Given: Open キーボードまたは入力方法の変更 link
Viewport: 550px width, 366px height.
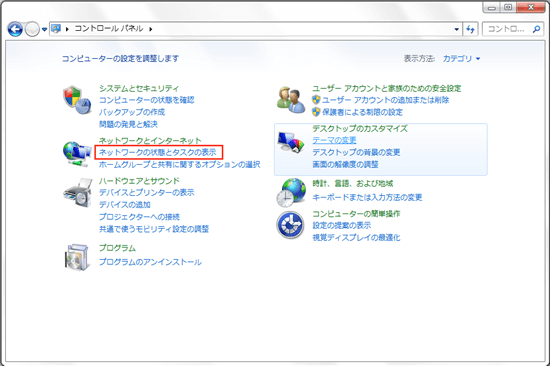Looking at the screenshot, I should pos(367,198).
